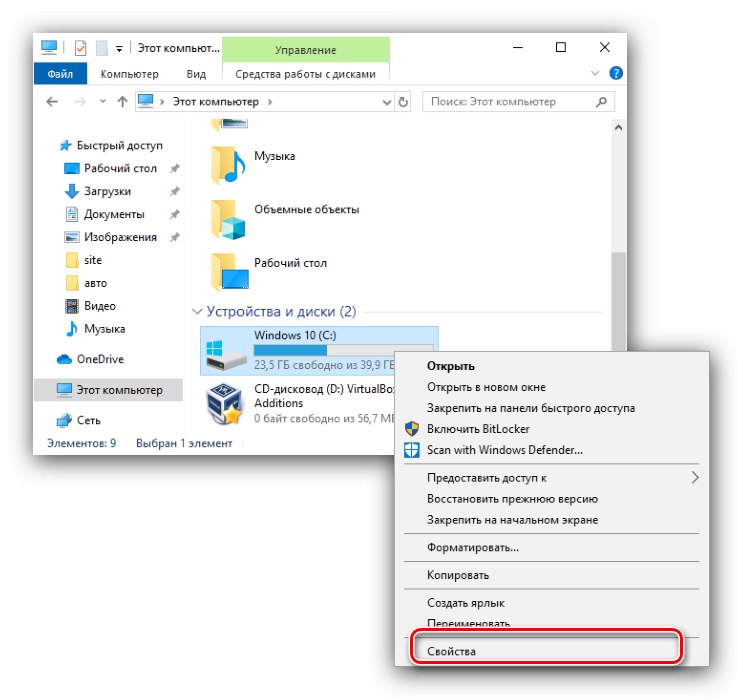743x700 pixels.
Task: Select the CD-дисковод (D:) VirtualBox icon
Action: pos(224,404)
